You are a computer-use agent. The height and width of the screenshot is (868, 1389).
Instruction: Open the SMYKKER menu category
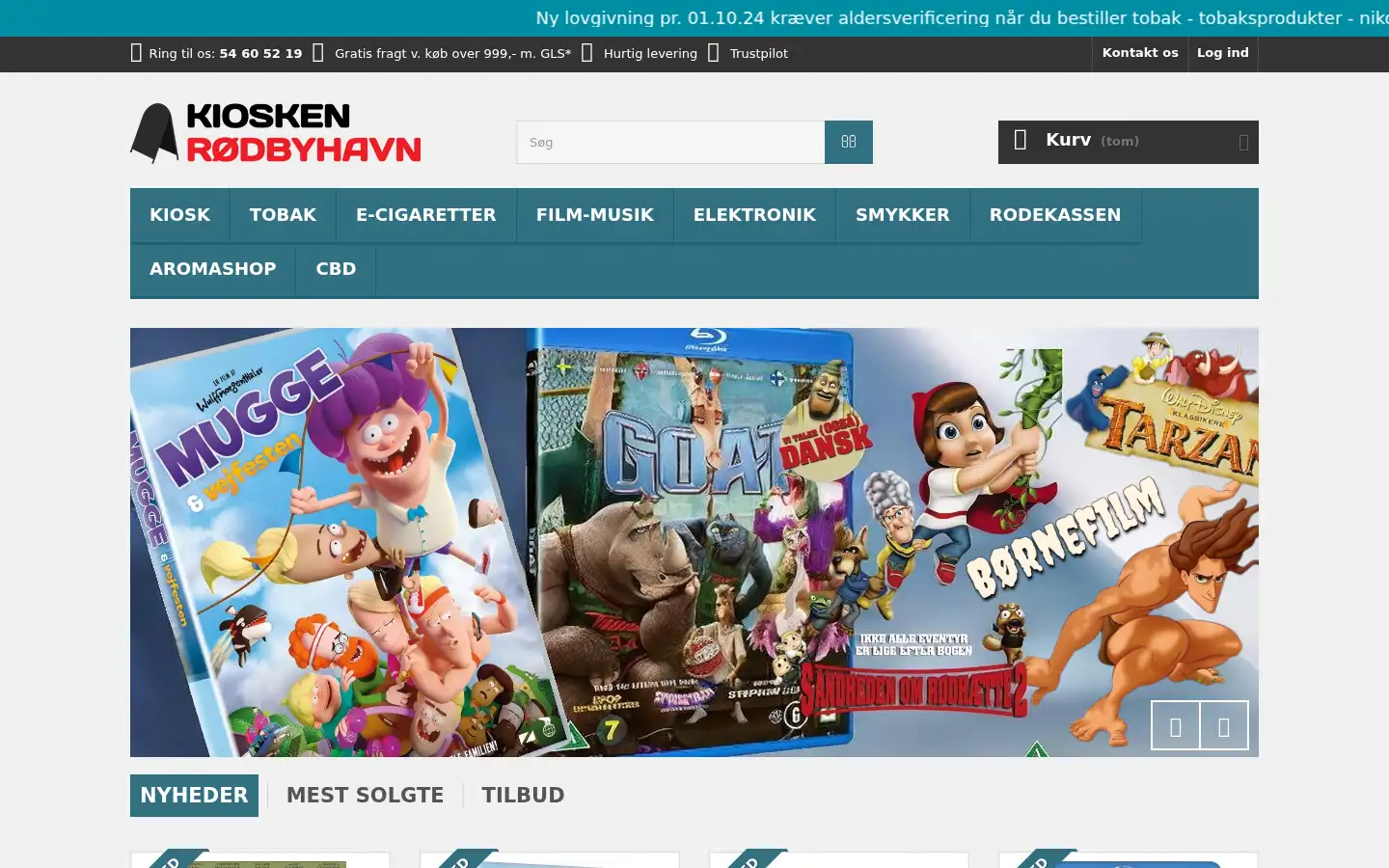903,215
